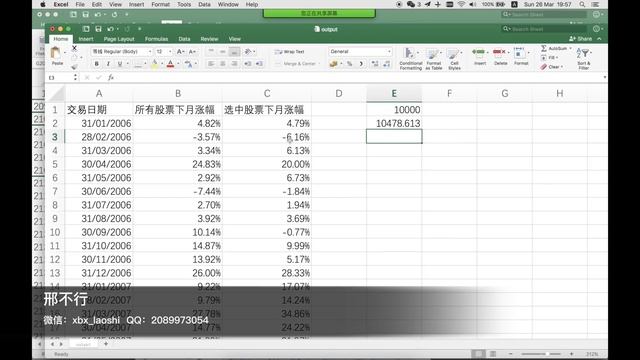Switch to the Data ribbon tab
Image resolution: width=640 pixels, height=360 pixels.
(x=184, y=39)
